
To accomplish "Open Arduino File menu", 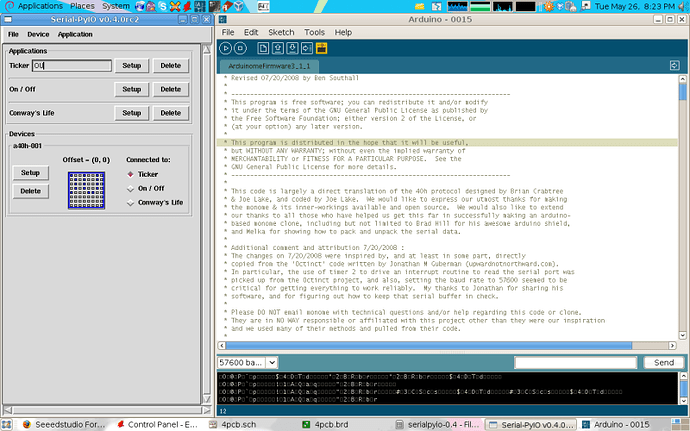I will (228, 32).
